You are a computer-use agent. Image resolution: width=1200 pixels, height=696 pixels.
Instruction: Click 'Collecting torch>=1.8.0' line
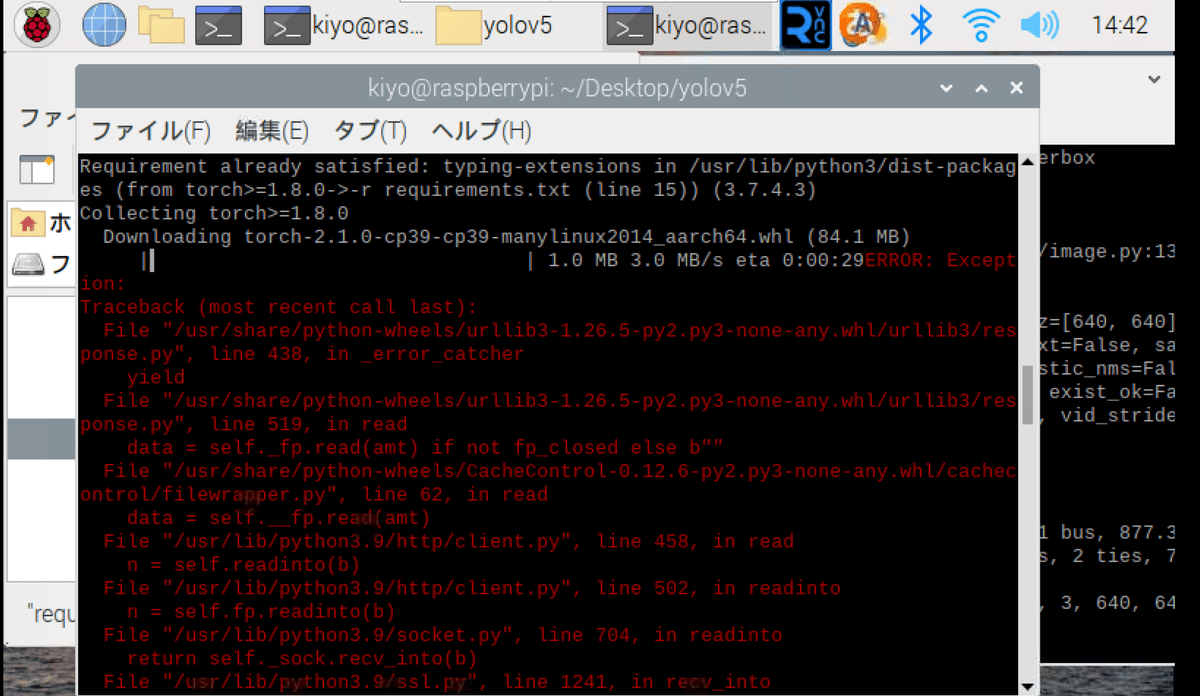tap(214, 213)
